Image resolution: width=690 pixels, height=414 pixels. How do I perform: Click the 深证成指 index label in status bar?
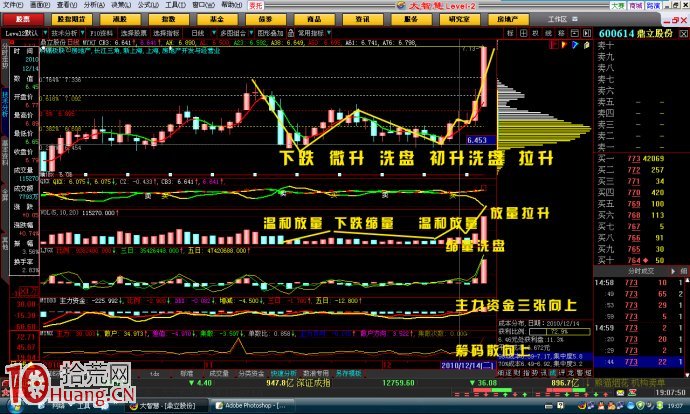312,383
